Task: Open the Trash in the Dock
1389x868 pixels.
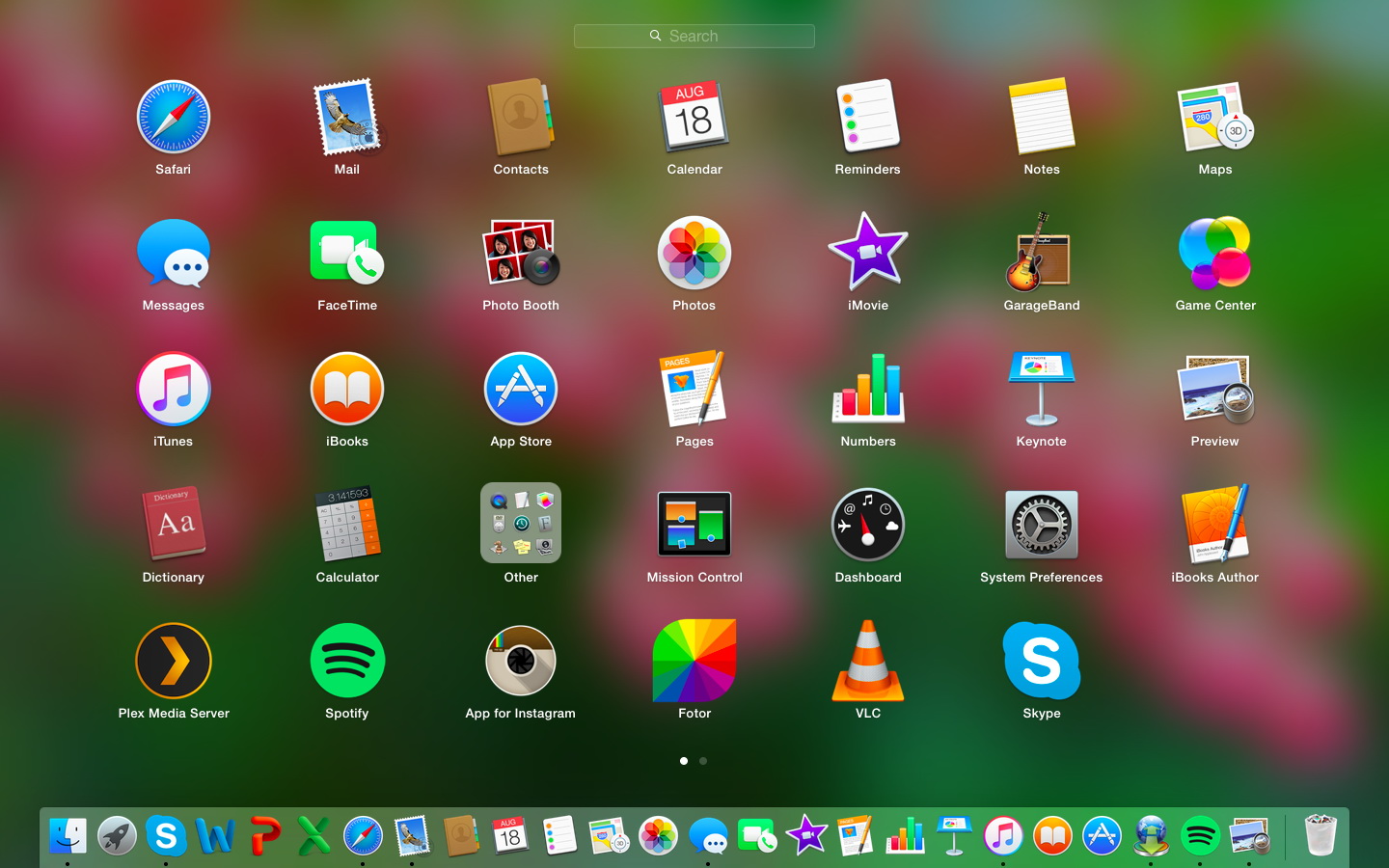Action: (1320, 835)
